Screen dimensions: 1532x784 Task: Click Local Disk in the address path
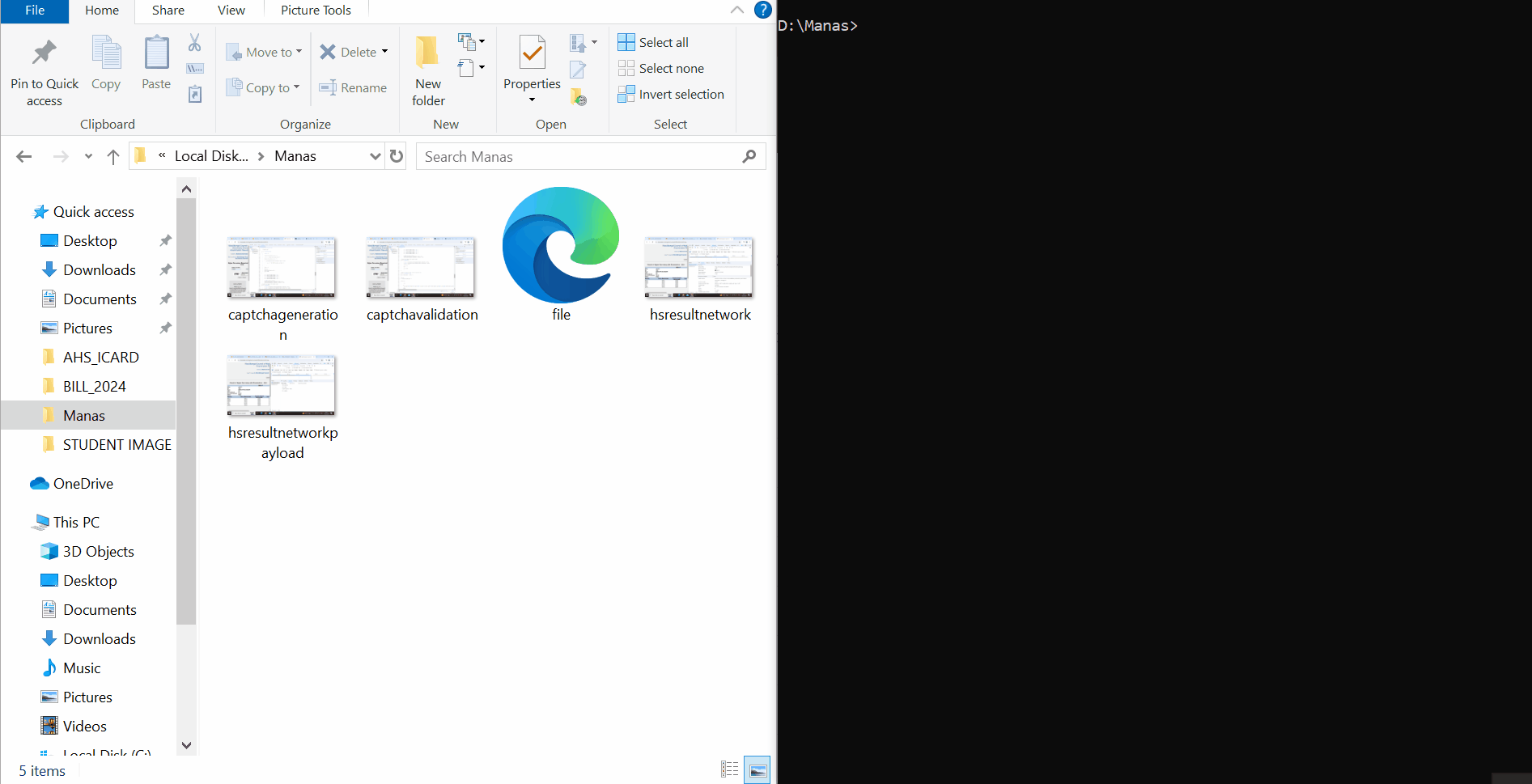coord(211,156)
